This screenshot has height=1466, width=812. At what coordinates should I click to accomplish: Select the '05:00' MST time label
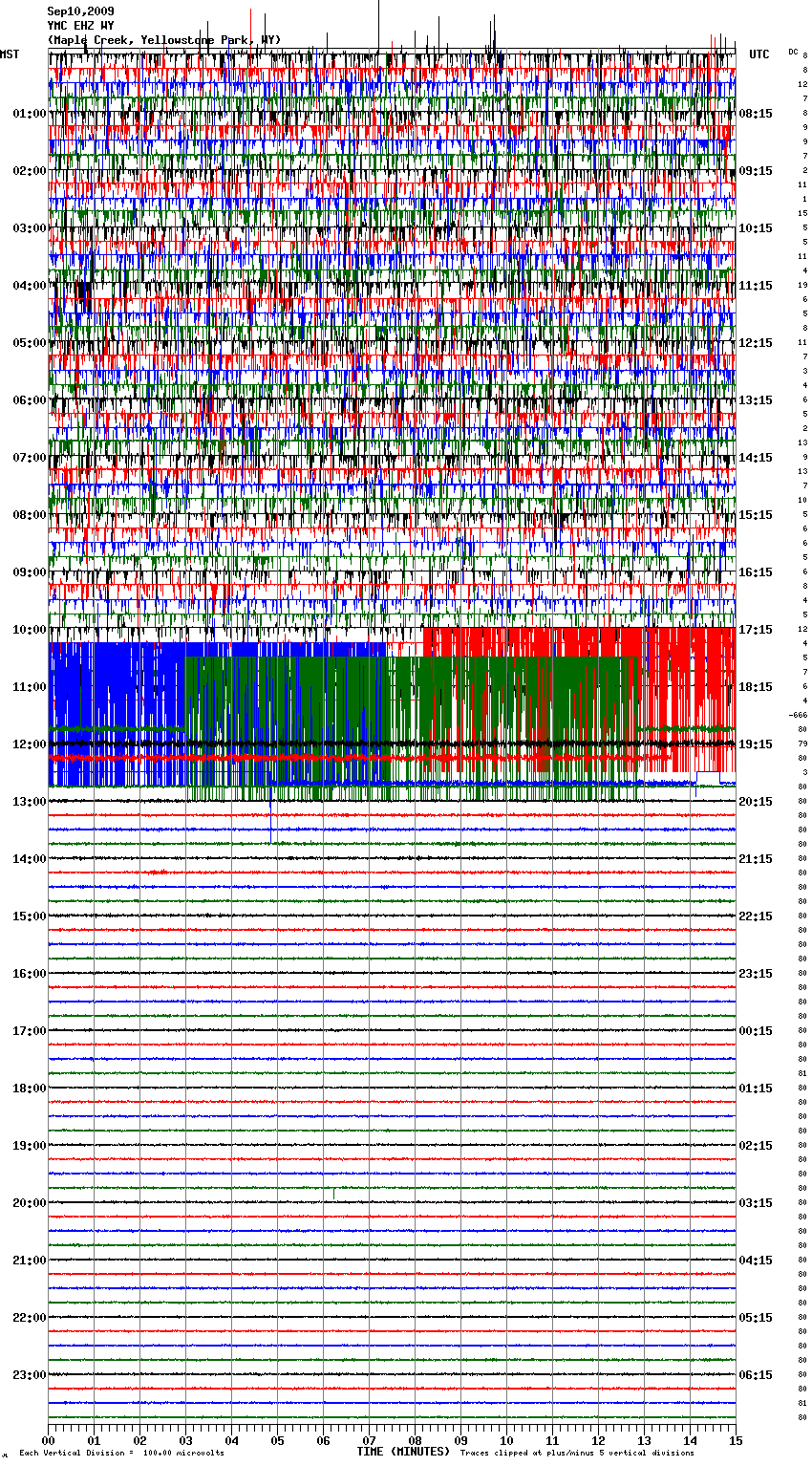30,343
